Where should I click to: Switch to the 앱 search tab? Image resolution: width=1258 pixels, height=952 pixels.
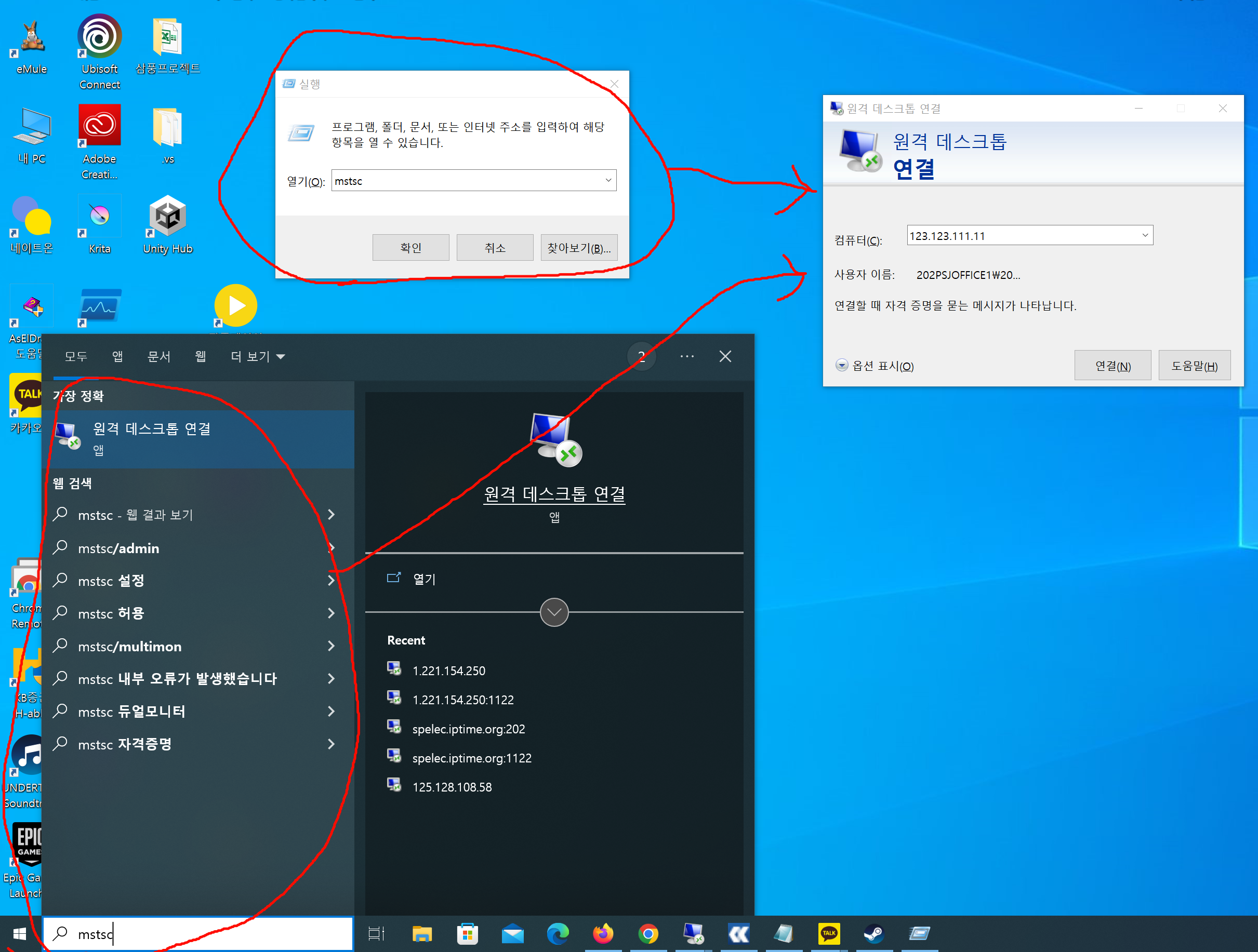tap(117, 356)
